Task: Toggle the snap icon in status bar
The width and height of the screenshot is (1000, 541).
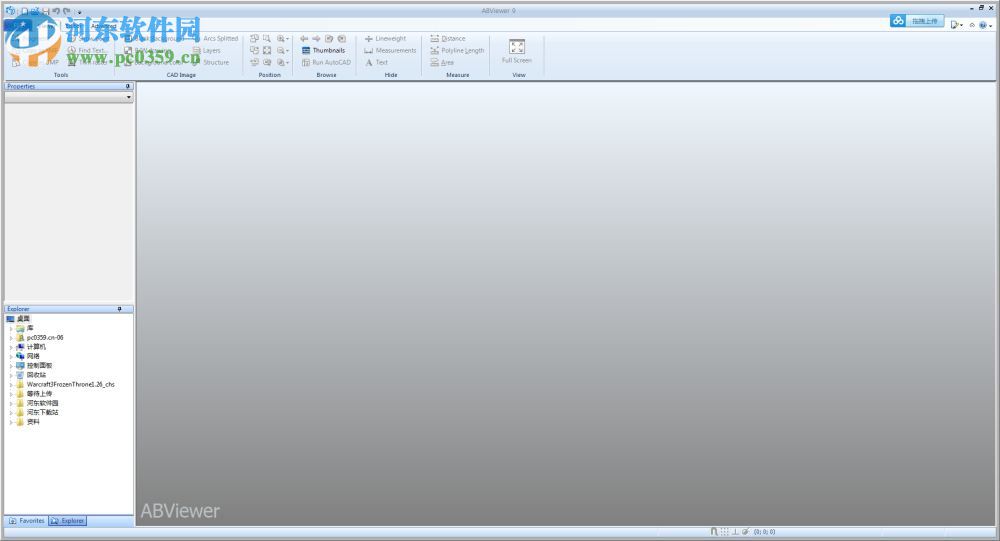Action: (714, 531)
